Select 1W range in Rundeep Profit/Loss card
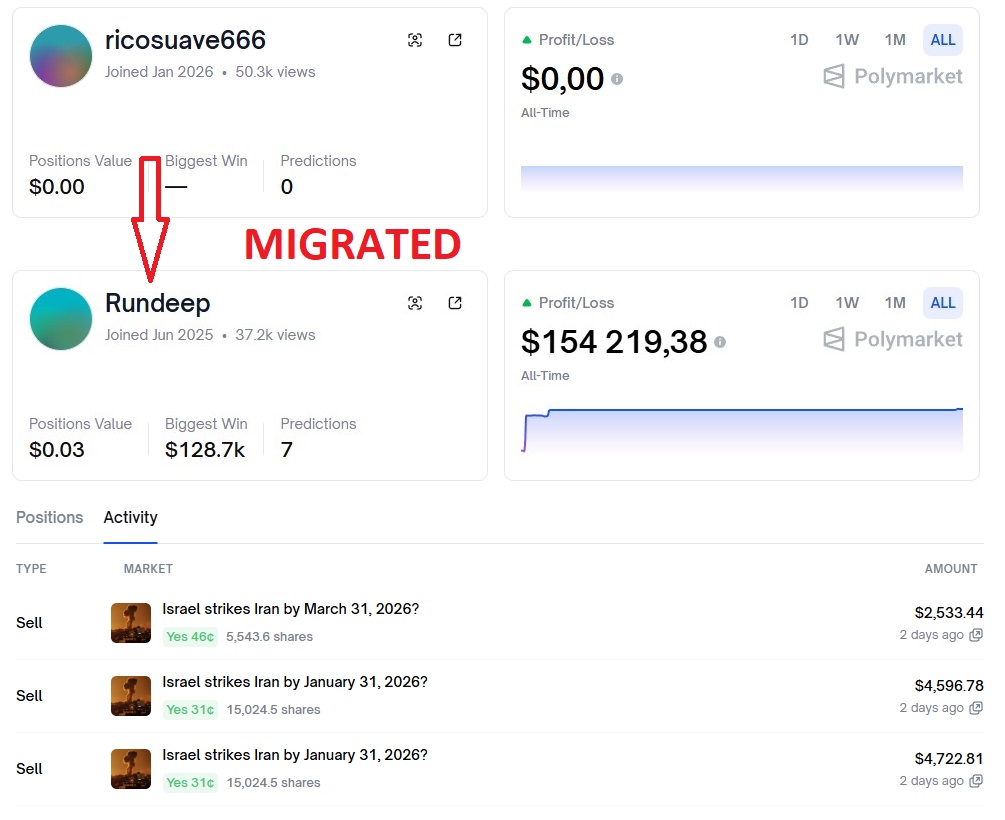1005x820 pixels. click(x=847, y=303)
